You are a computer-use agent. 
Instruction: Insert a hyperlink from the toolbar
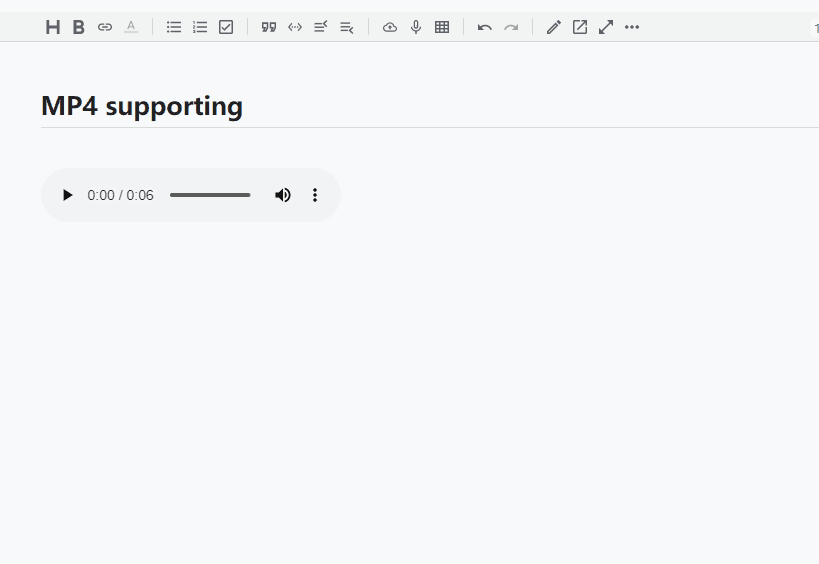click(105, 27)
